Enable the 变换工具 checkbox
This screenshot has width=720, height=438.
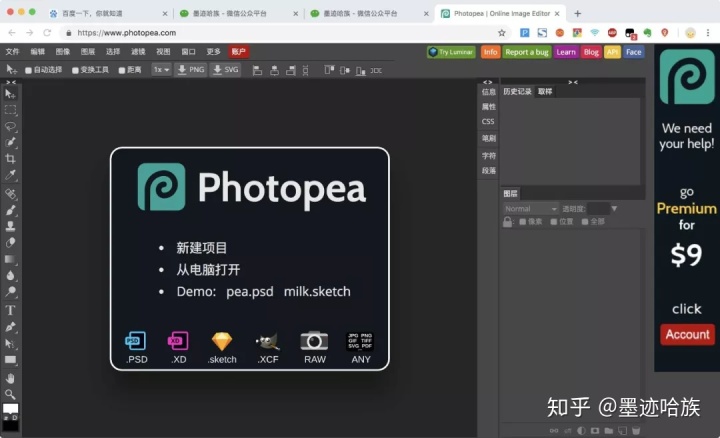click(75, 70)
